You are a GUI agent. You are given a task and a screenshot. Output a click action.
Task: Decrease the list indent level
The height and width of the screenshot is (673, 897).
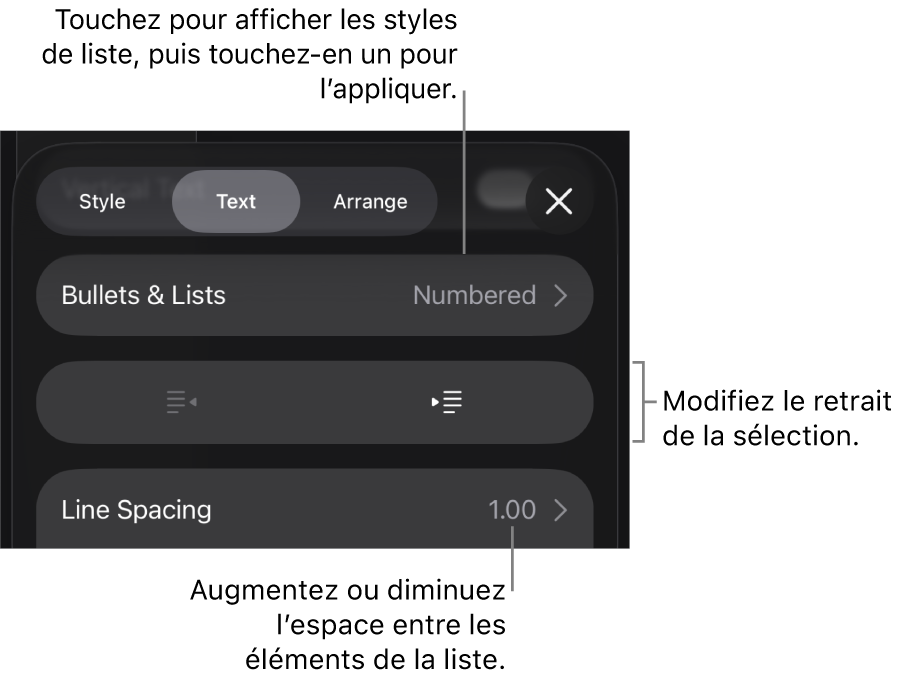pyautogui.click(x=181, y=402)
